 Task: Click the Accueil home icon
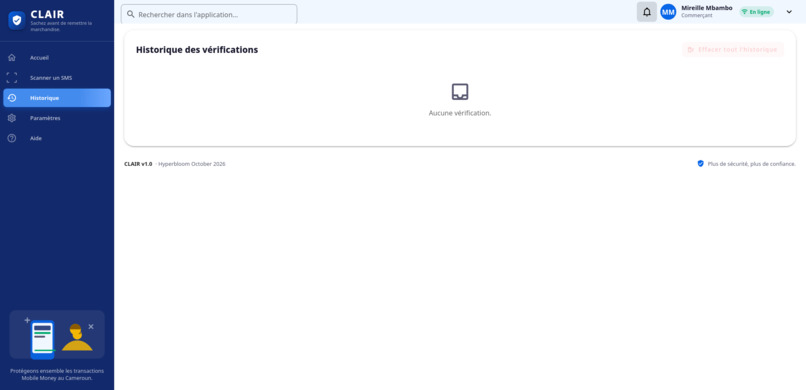12,58
